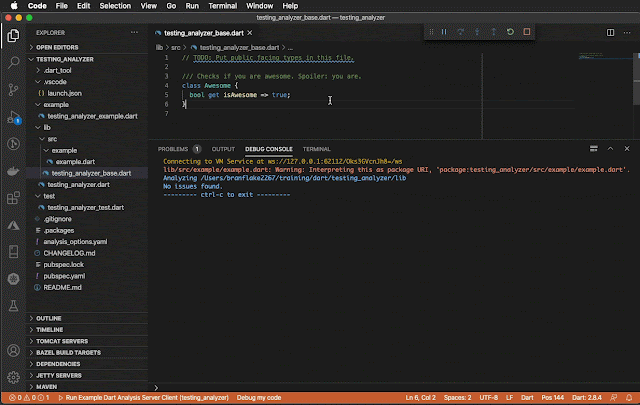The width and height of the screenshot is (640, 405).
Task: Restart the debug session
Action: click(x=510, y=32)
